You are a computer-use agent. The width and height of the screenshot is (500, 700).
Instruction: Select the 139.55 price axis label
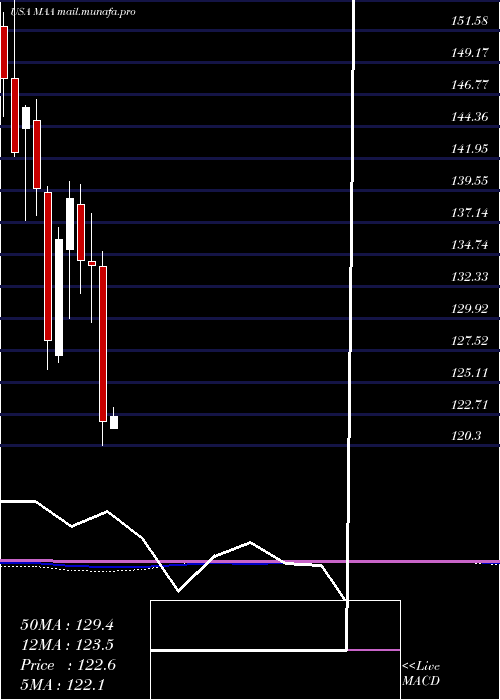(469, 181)
